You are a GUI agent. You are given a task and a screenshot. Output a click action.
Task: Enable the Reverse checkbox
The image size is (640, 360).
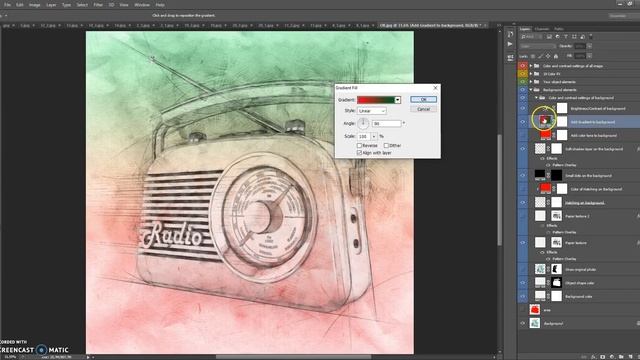click(x=360, y=145)
